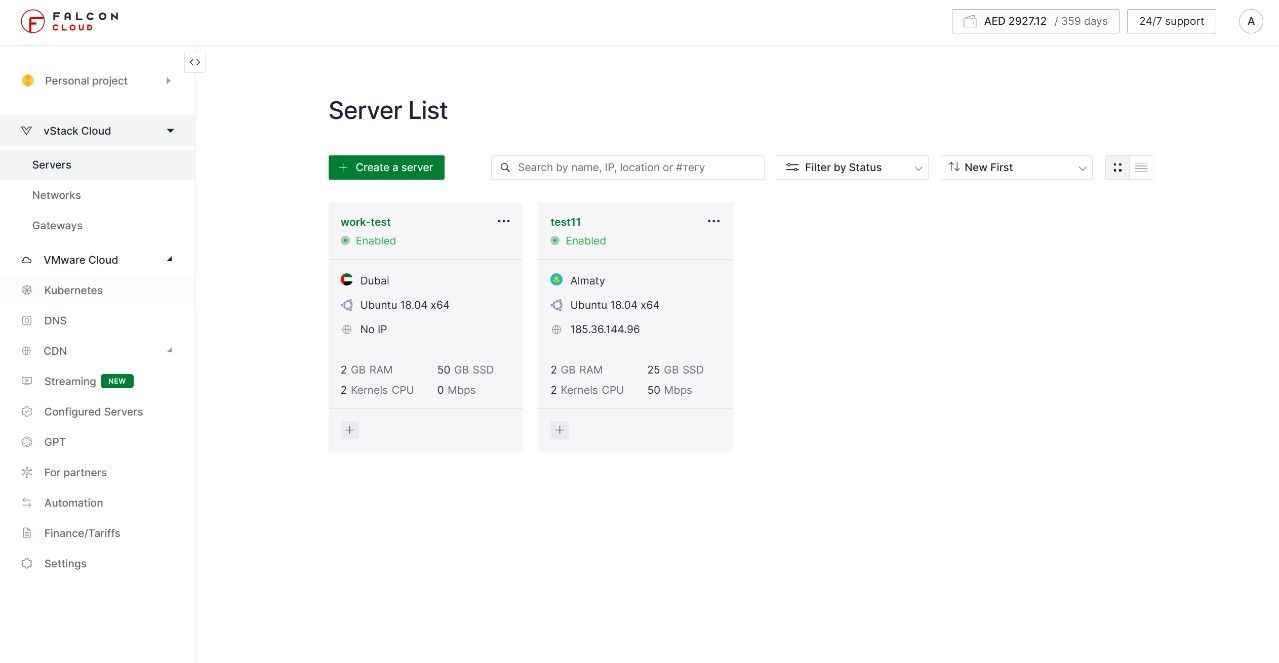
Task: Click the plus icon on test11 card
Action: [x=559, y=430]
